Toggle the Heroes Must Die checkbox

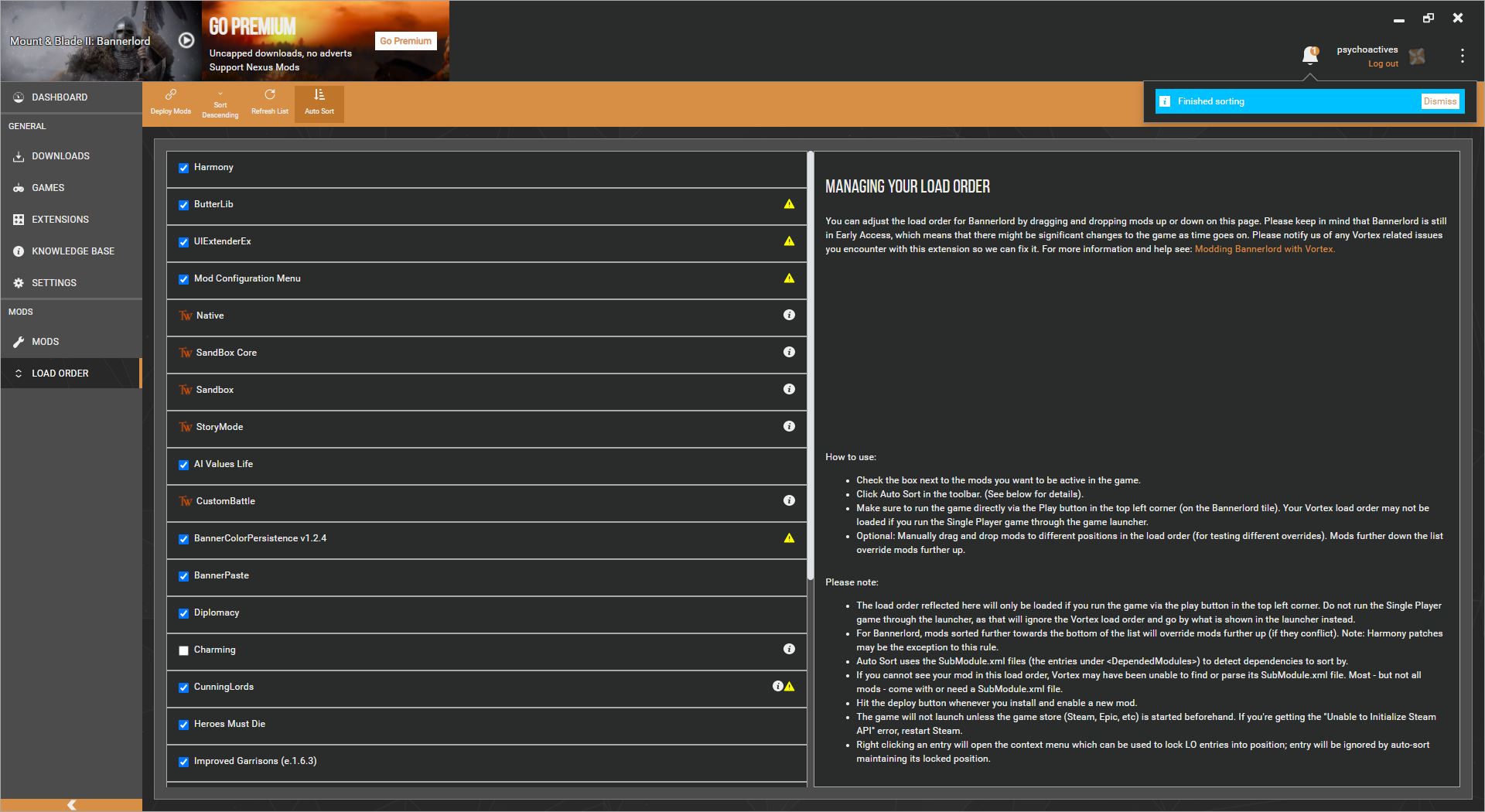pyautogui.click(x=183, y=725)
